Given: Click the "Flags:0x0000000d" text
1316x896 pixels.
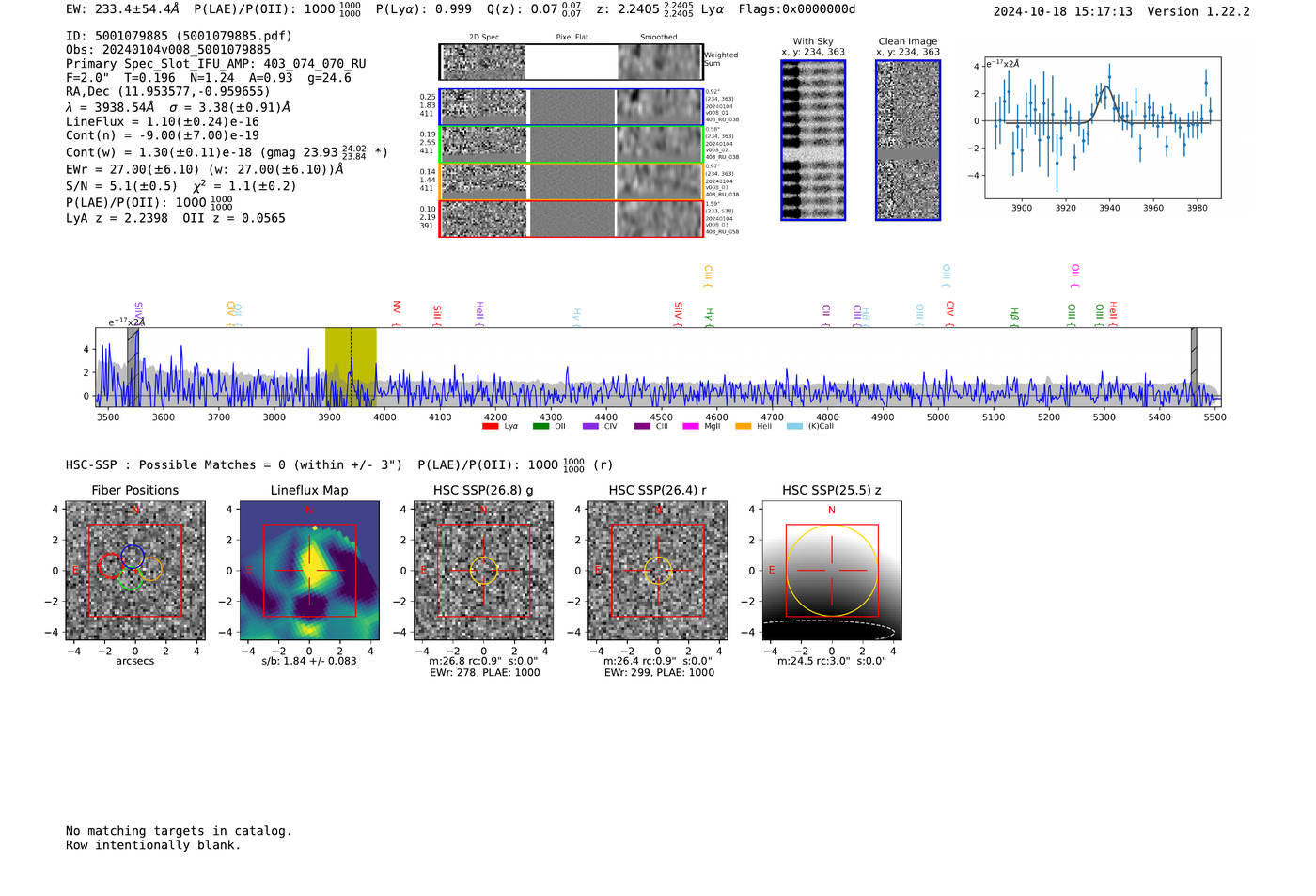Looking at the screenshot, I should point(797,8).
